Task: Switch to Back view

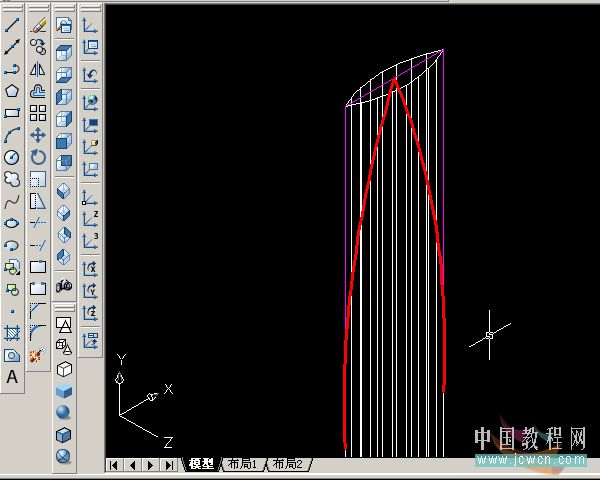Action: pos(64,163)
